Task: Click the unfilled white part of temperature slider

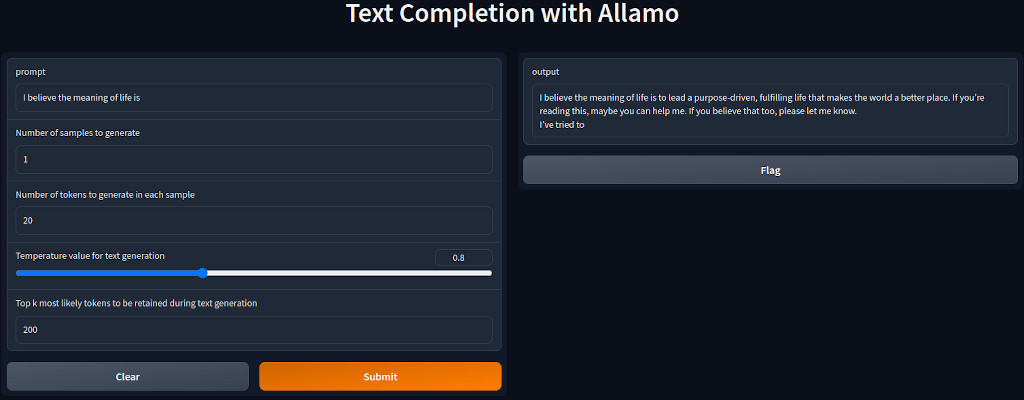Action: click(x=350, y=272)
